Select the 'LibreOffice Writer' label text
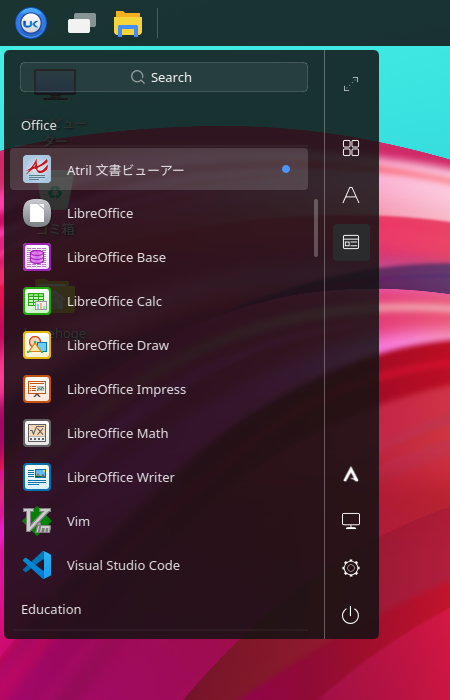This screenshot has height=700, width=450. (121, 477)
